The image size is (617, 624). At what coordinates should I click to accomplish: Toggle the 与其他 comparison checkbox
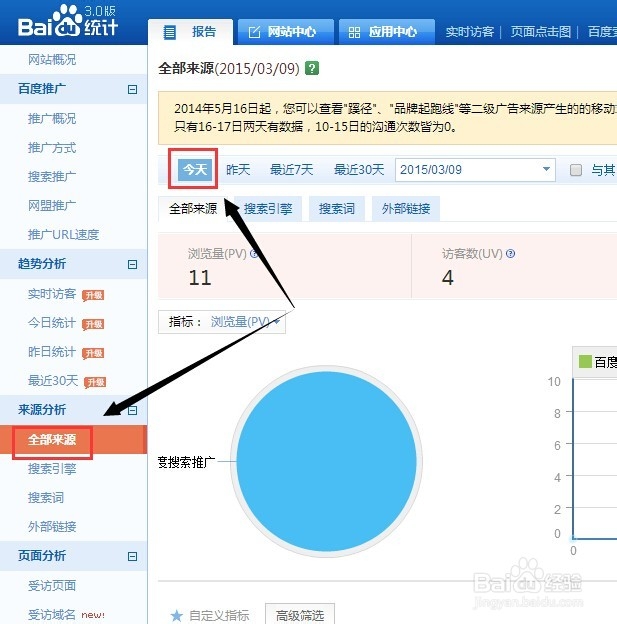576,170
